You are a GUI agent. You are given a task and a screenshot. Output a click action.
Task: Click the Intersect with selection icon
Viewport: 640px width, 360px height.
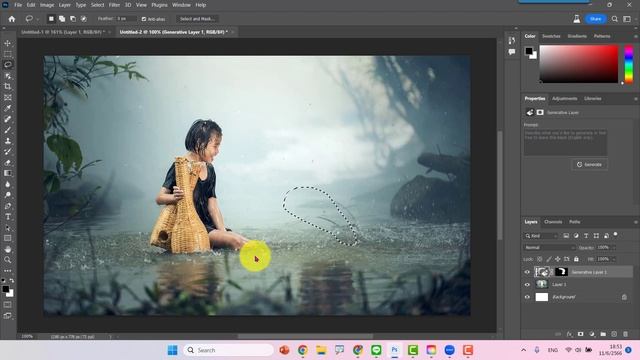[x=84, y=19]
